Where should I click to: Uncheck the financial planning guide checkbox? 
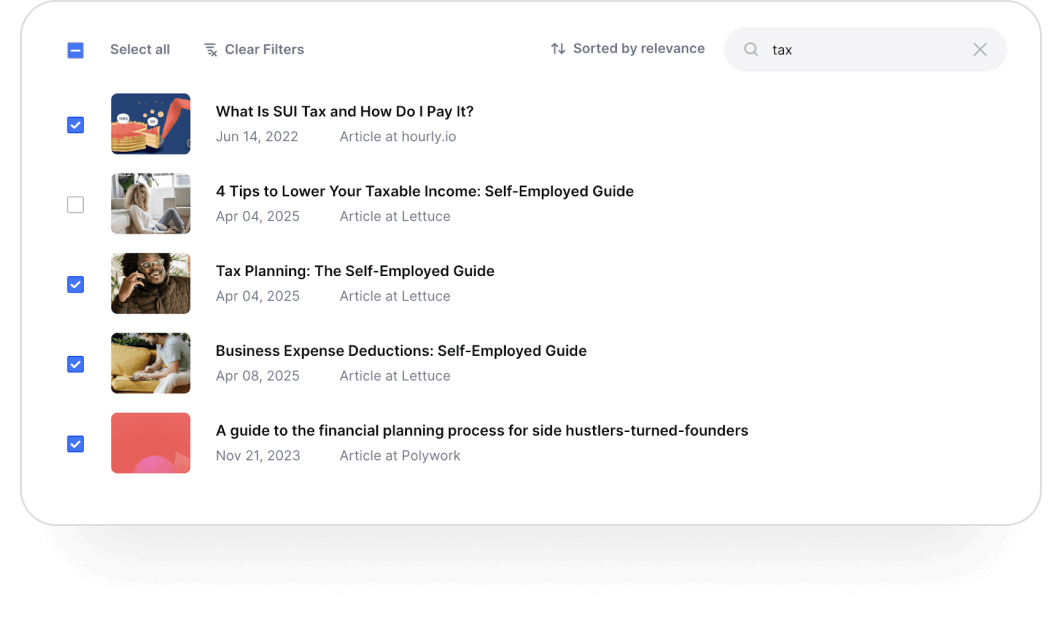(75, 444)
